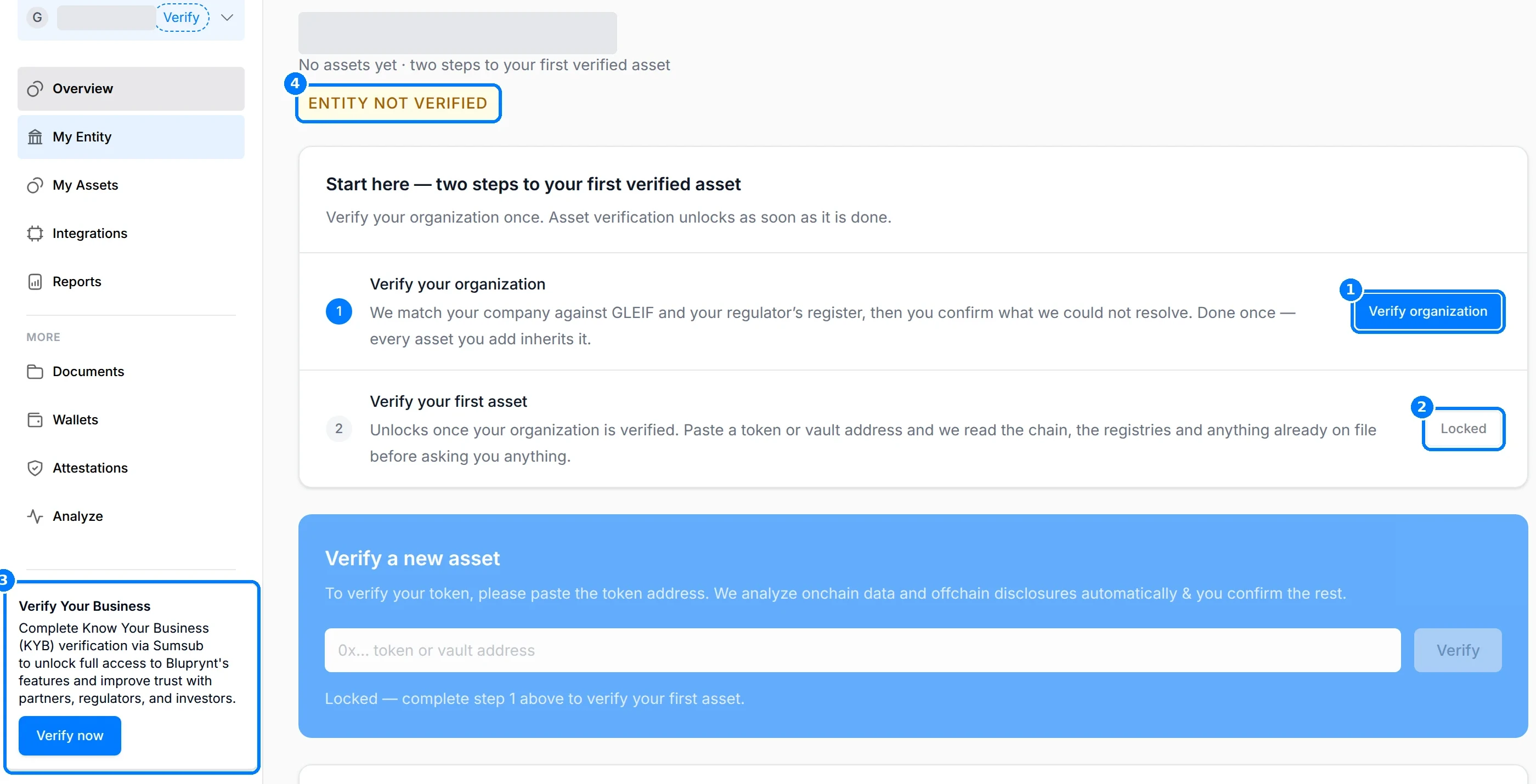Open Documents from the More section

coord(131,372)
